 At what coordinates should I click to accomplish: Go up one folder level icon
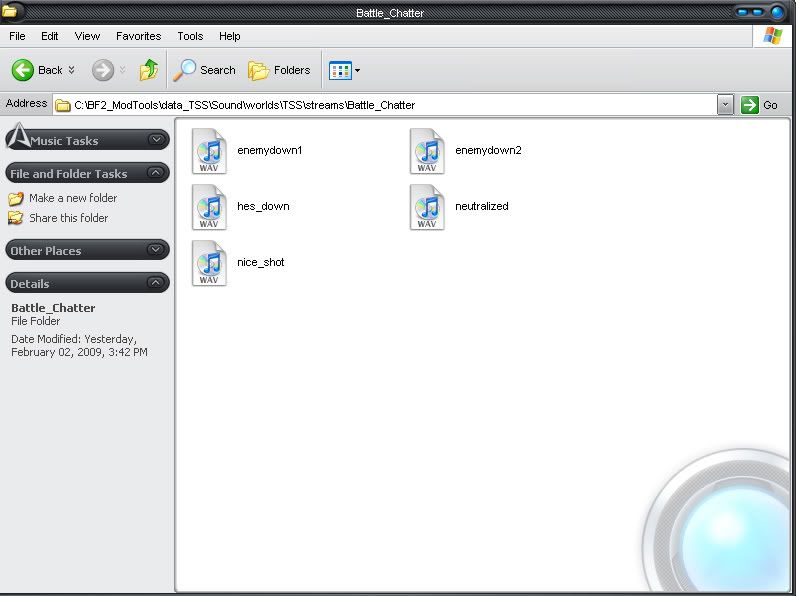[148, 70]
